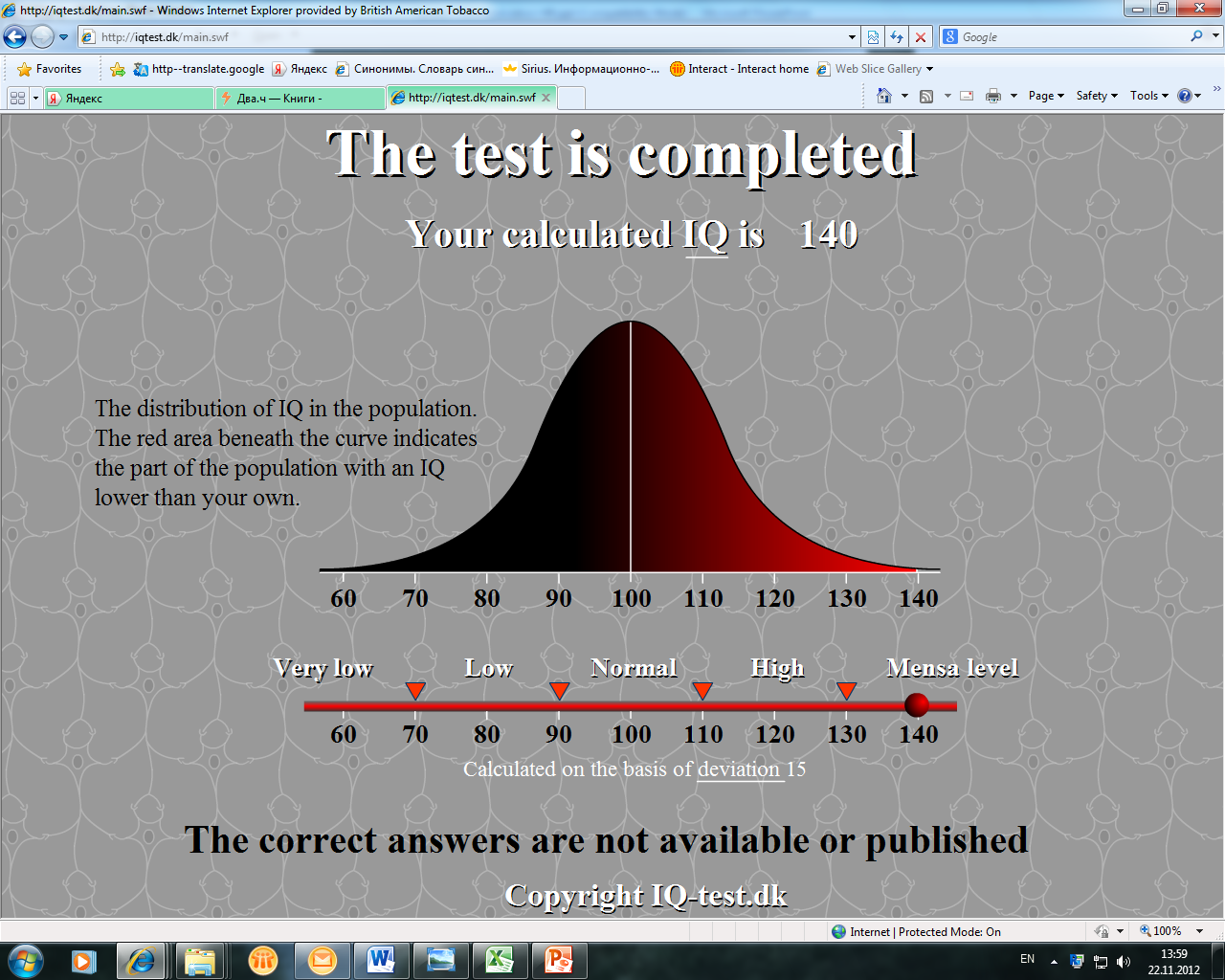Image resolution: width=1225 pixels, height=980 pixels.
Task: Click the browser Forward arrow button
Action: pyautogui.click(x=42, y=37)
